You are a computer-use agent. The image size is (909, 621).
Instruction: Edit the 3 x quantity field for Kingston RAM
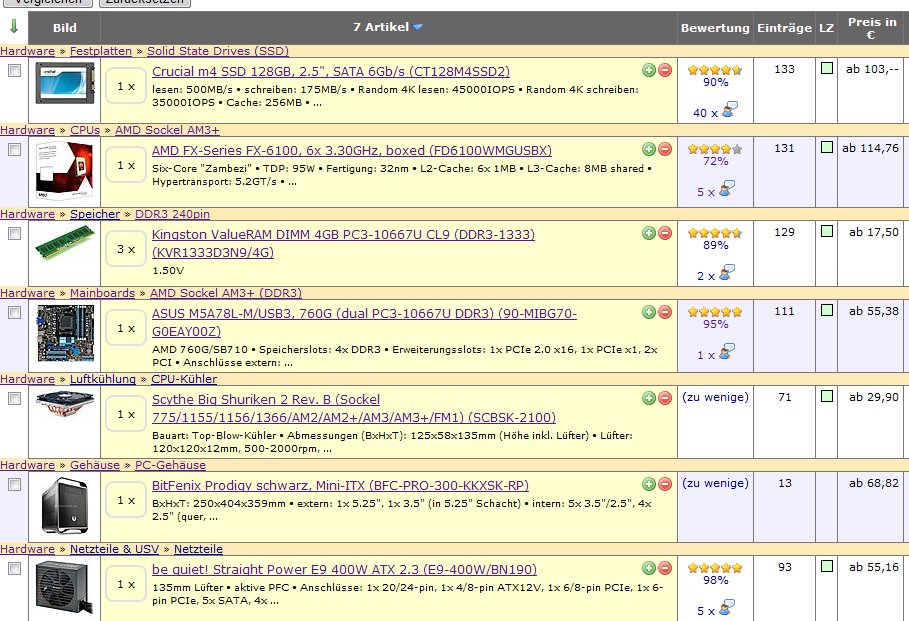coord(126,249)
